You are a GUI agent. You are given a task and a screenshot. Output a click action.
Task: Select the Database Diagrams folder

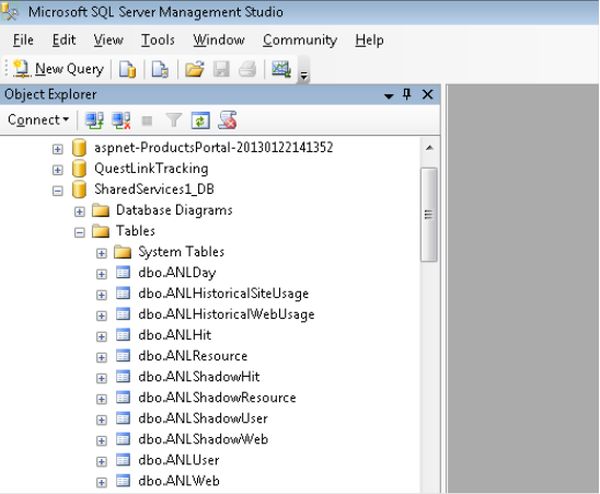[x=174, y=210]
